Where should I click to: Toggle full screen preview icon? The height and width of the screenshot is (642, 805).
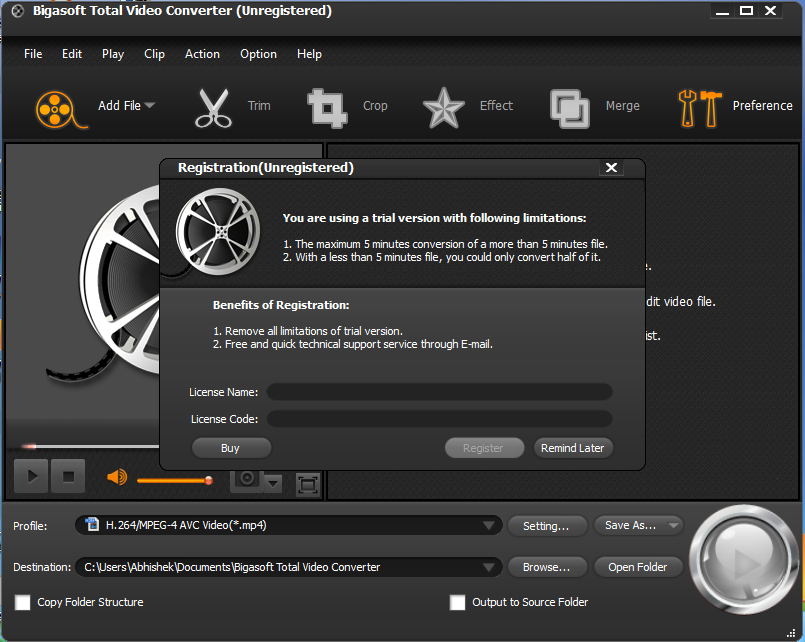(x=308, y=484)
